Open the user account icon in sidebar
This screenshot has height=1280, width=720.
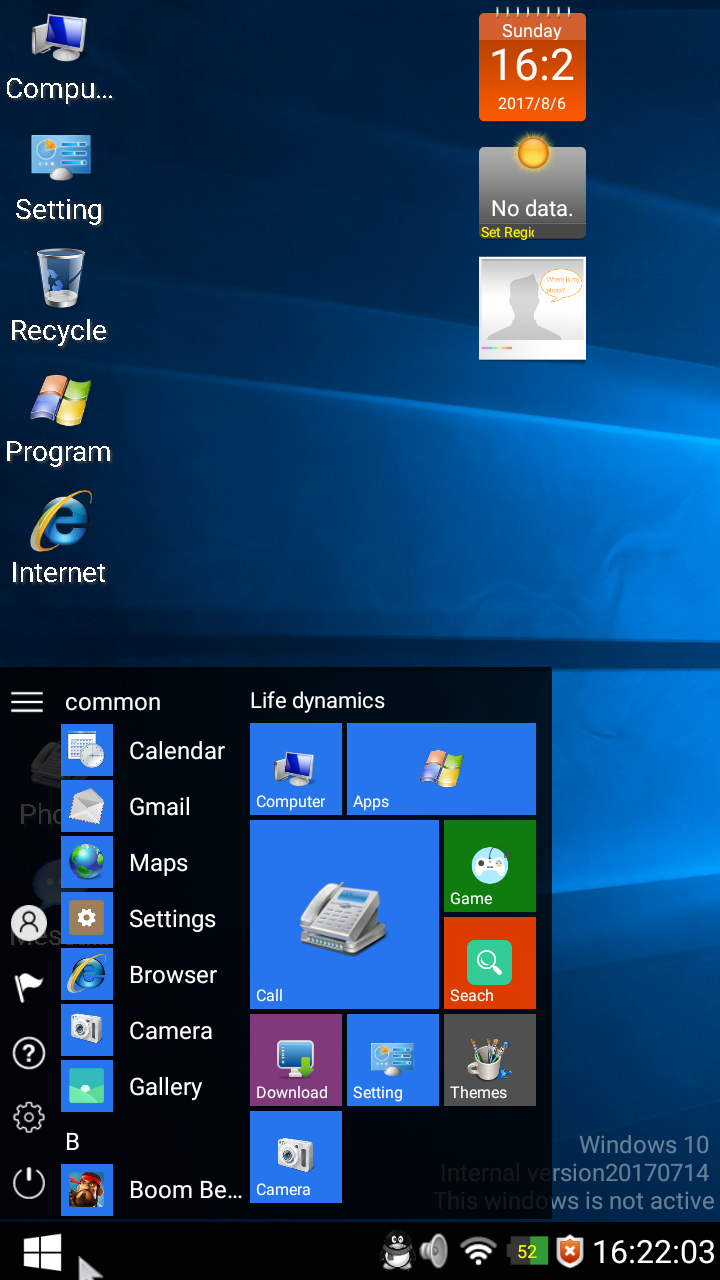pos(29,923)
